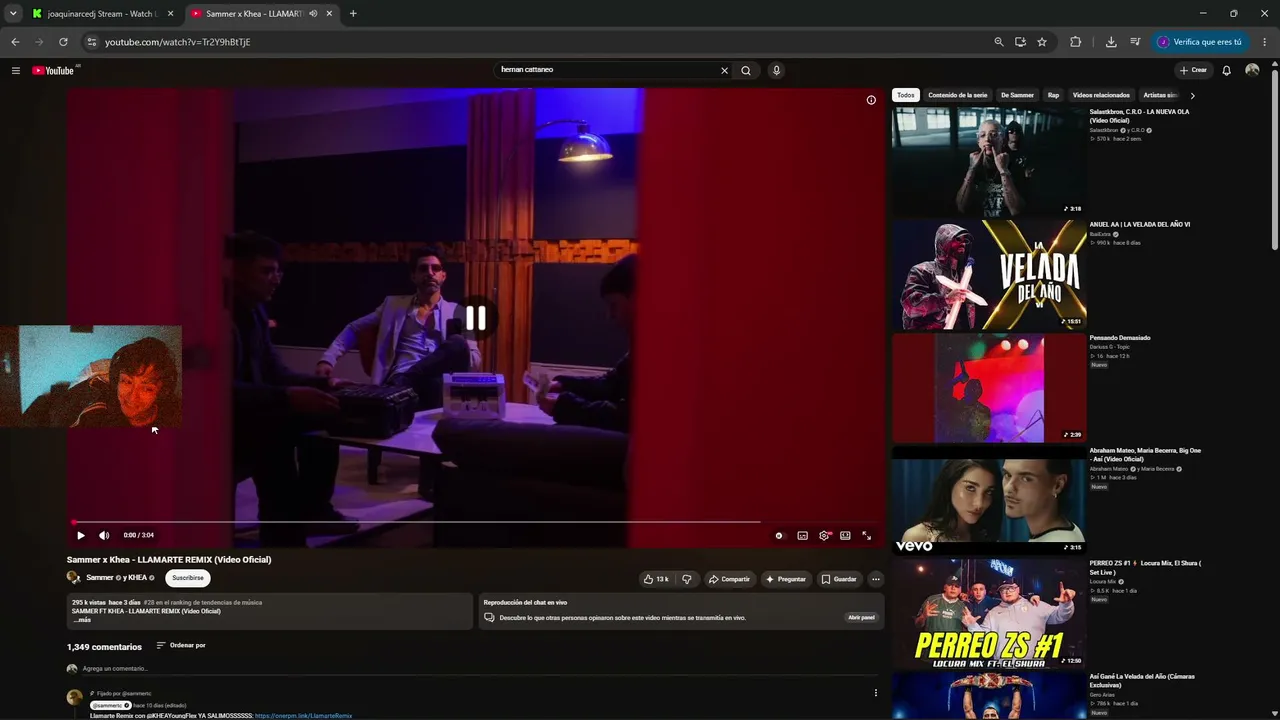The width and height of the screenshot is (1280, 720).
Task: Open the zoom icon in the address bar
Action: [998, 42]
